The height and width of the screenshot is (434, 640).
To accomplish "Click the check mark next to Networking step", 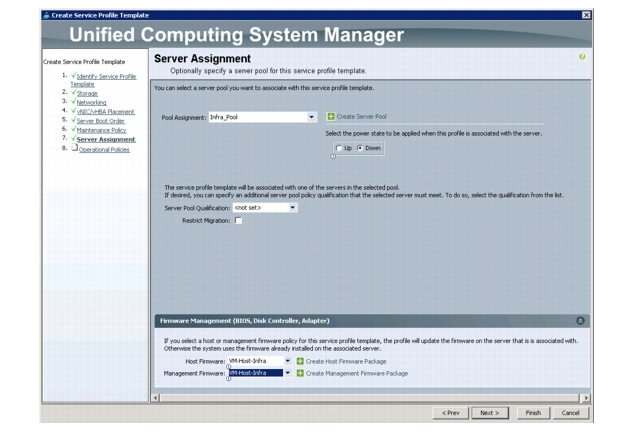I will coord(73,102).
